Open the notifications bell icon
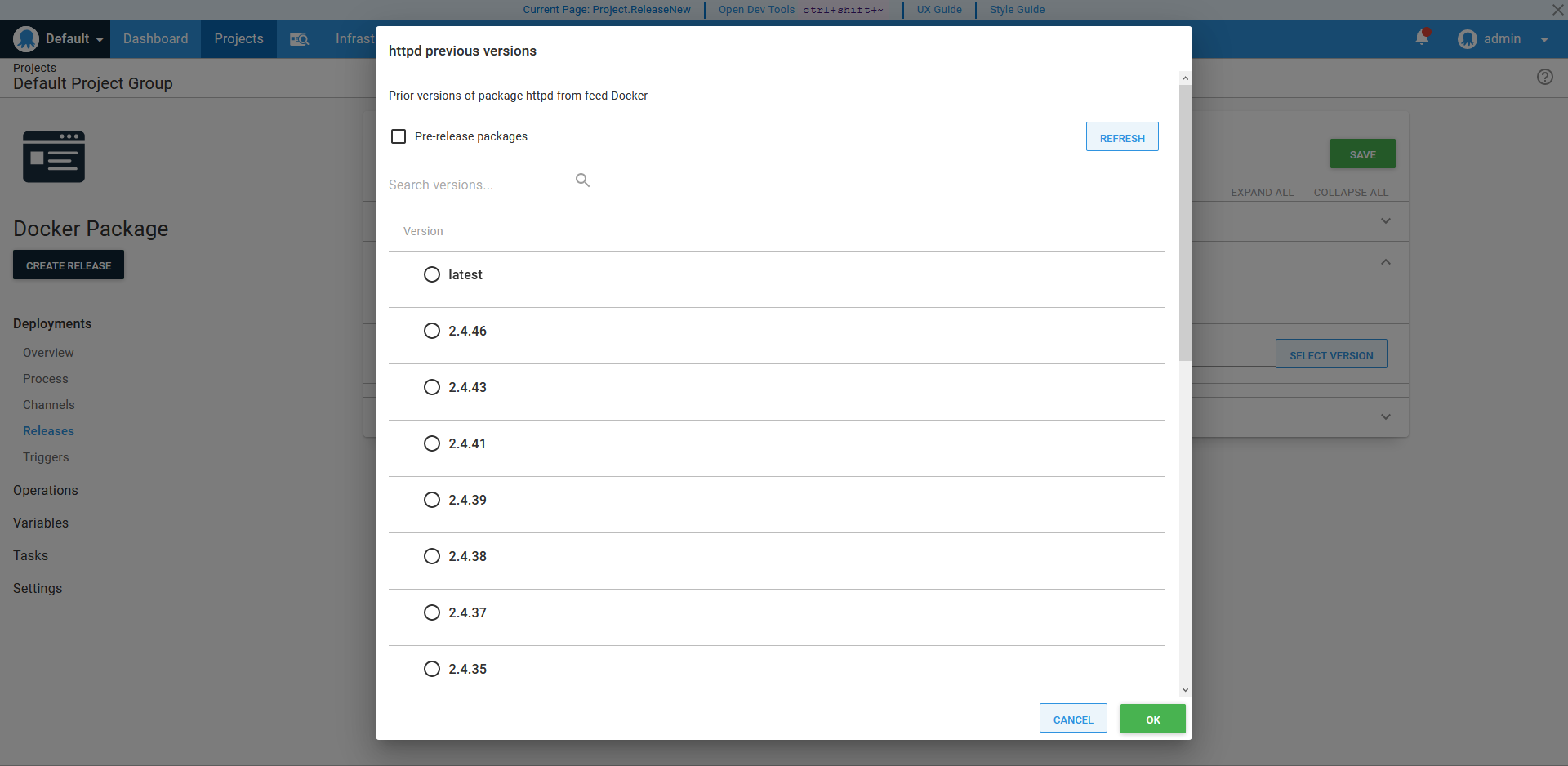The width and height of the screenshot is (1568, 766). pyautogui.click(x=1422, y=38)
